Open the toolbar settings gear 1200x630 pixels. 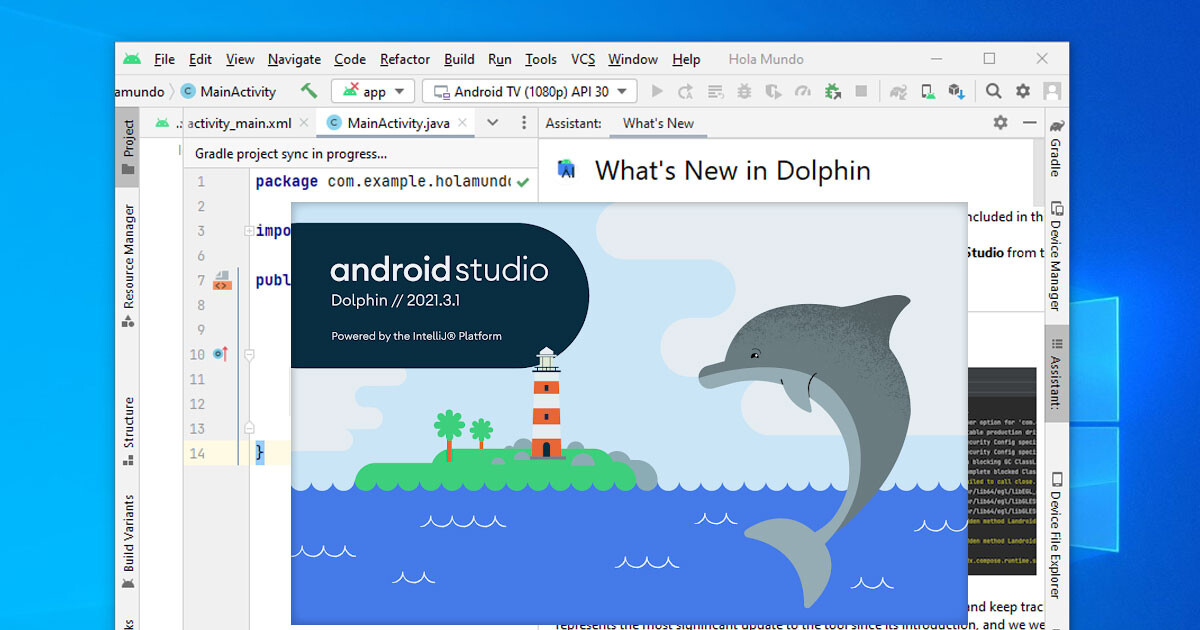tap(1022, 91)
